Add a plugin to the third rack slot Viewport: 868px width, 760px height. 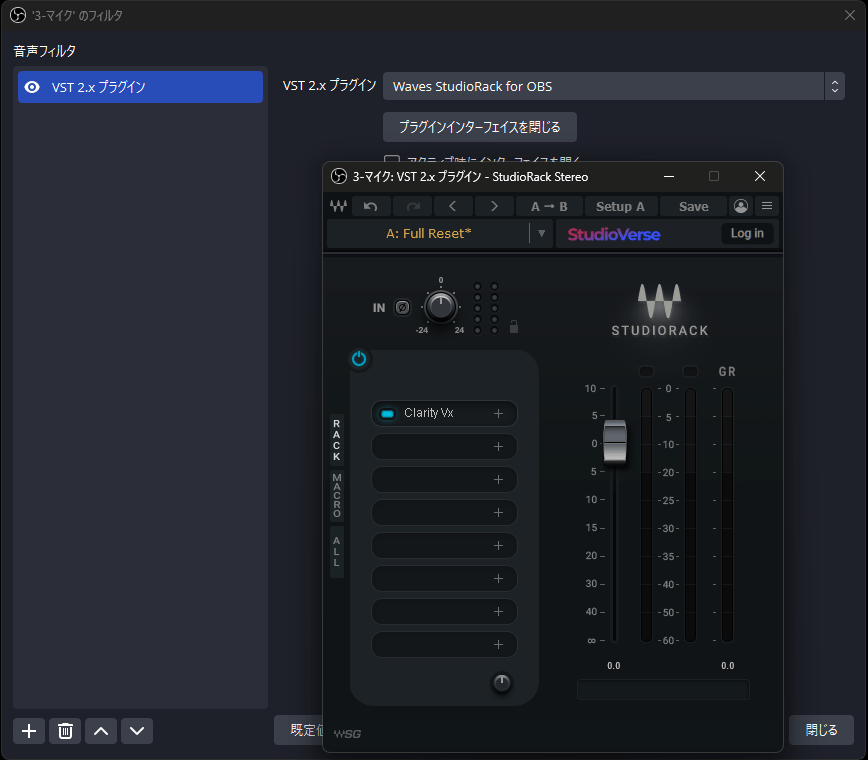click(498, 479)
